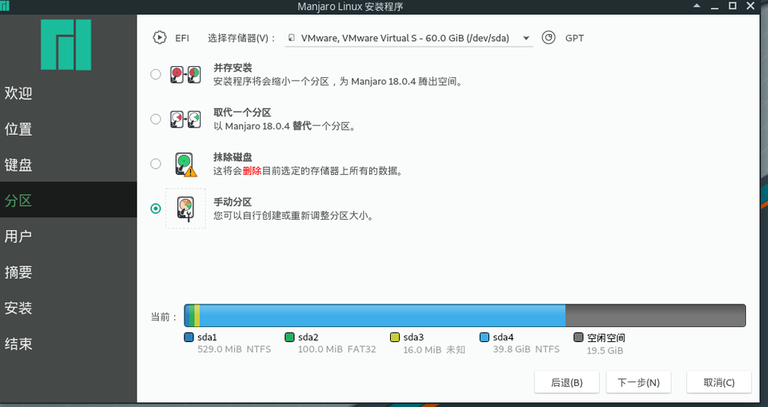
Task: Click the 手动分区 option title text
Action: (x=233, y=202)
